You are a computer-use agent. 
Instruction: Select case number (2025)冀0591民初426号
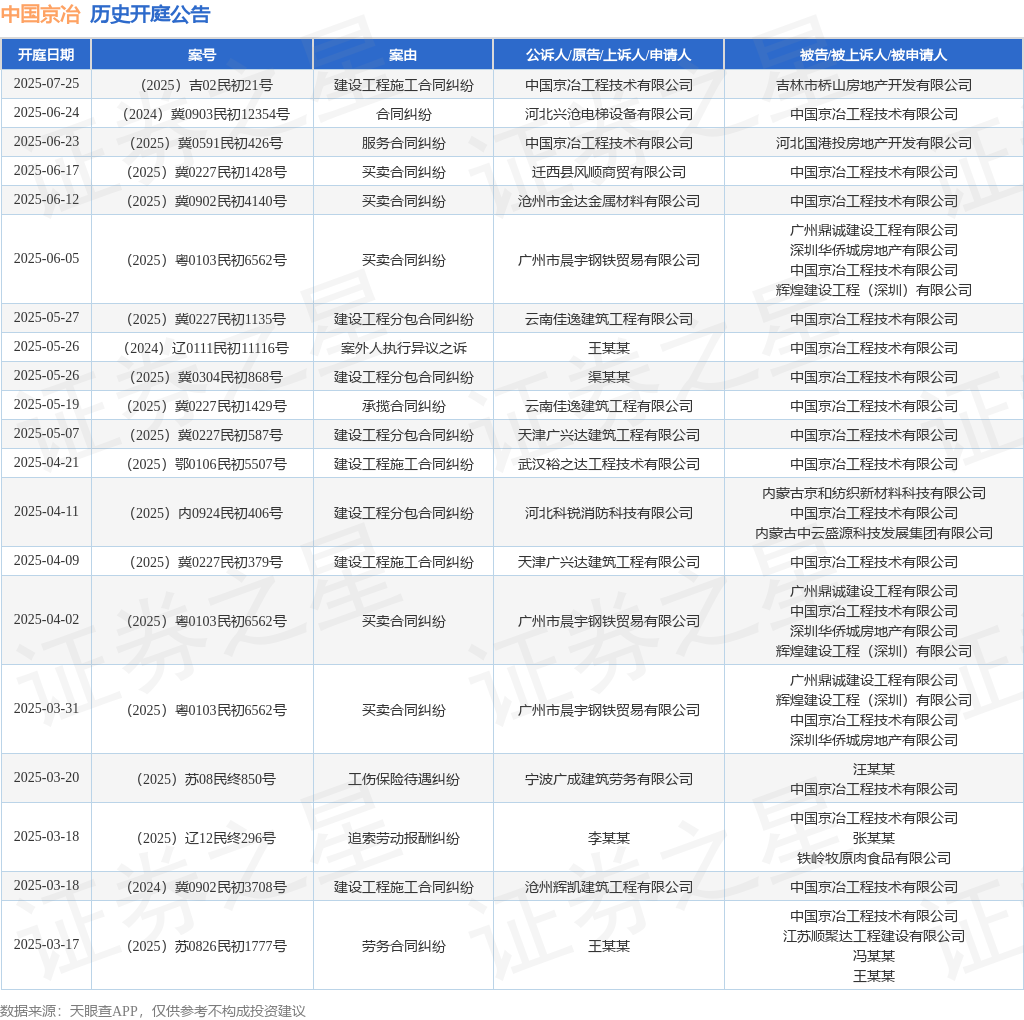coord(206,143)
